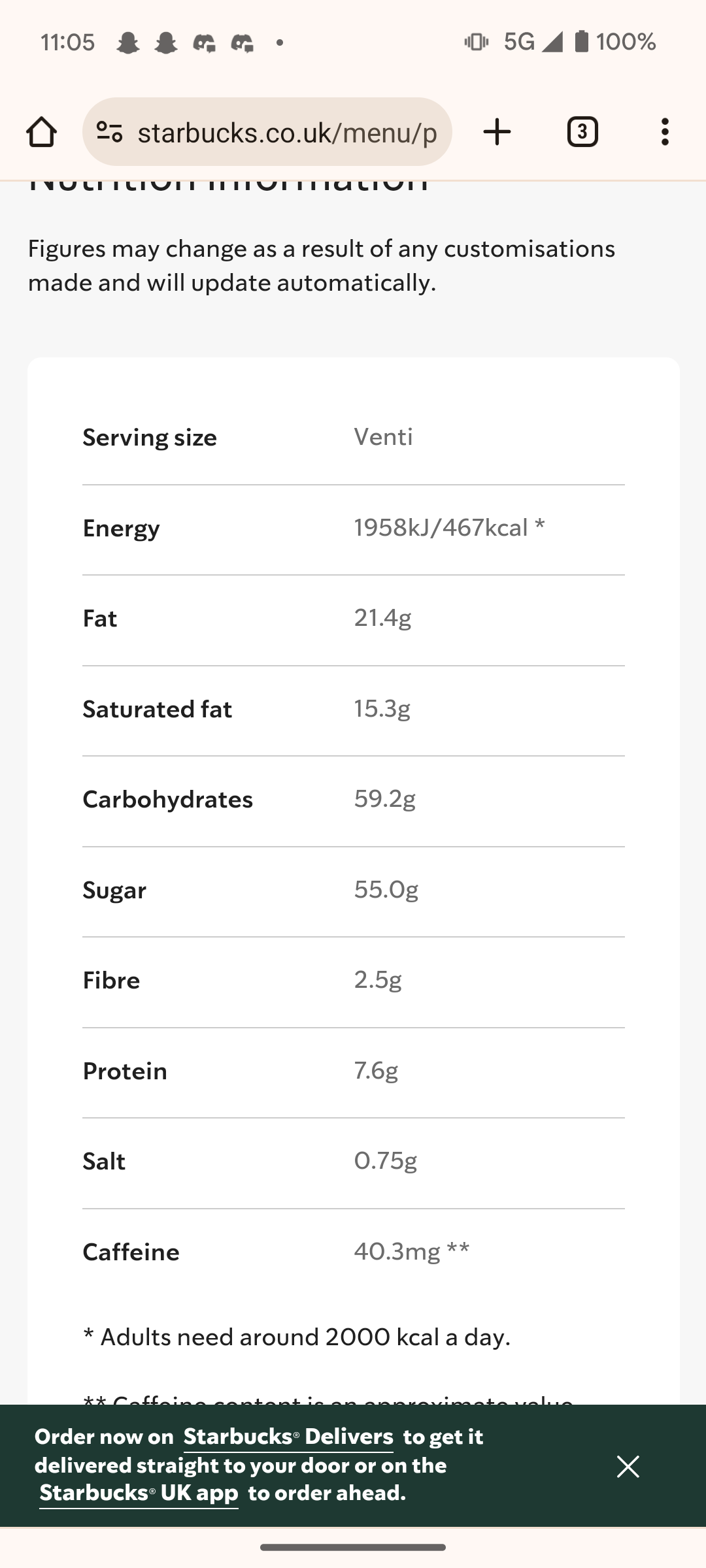Image resolution: width=706 pixels, height=1568 pixels.
Task: Tap the browser home icon
Action: coord(41,132)
